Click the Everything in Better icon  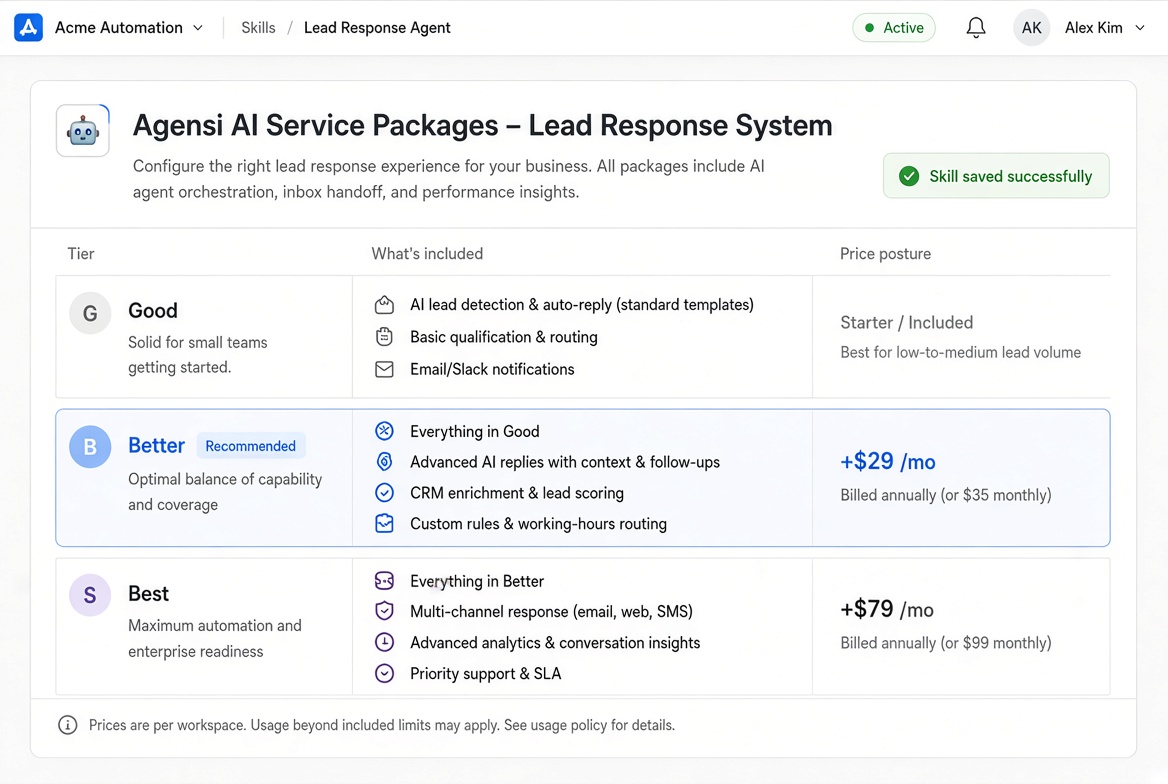[384, 581]
